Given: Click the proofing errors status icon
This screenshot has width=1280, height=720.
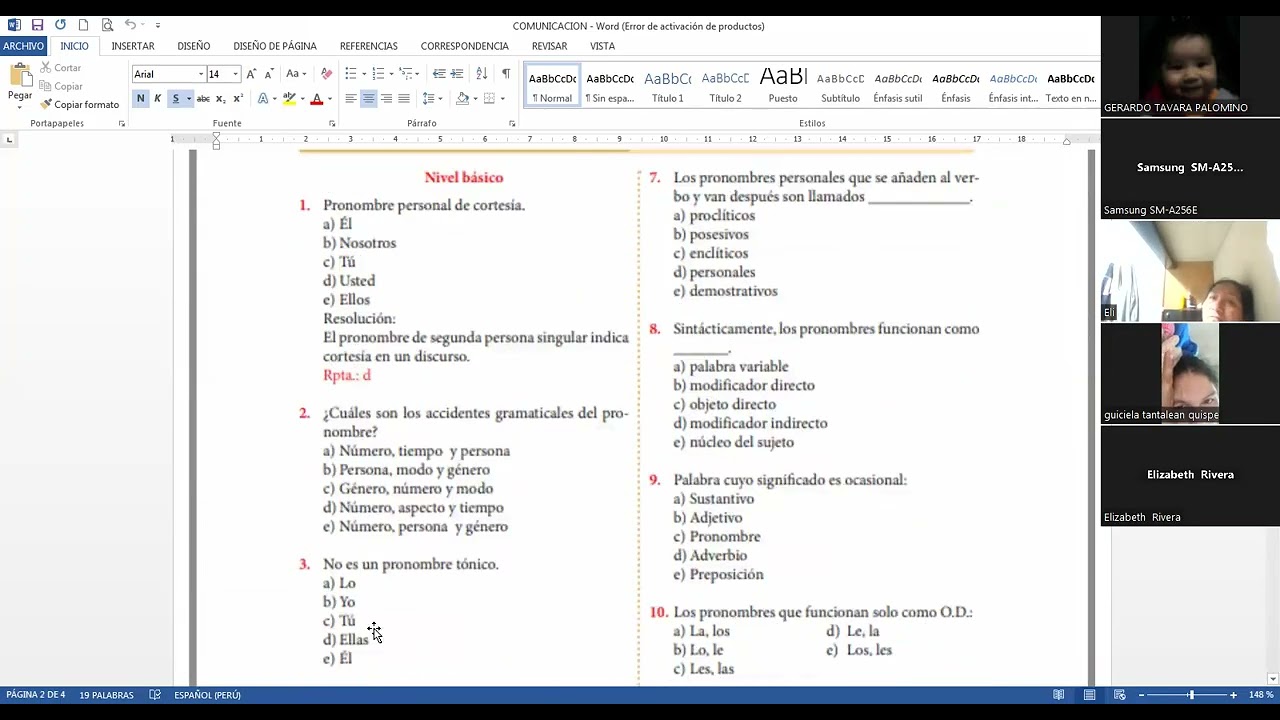Looking at the screenshot, I should [155, 695].
